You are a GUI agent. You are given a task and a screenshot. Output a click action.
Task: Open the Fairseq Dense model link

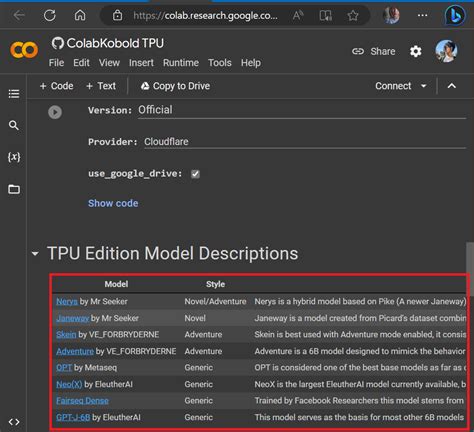pyautogui.click(x=82, y=400)
